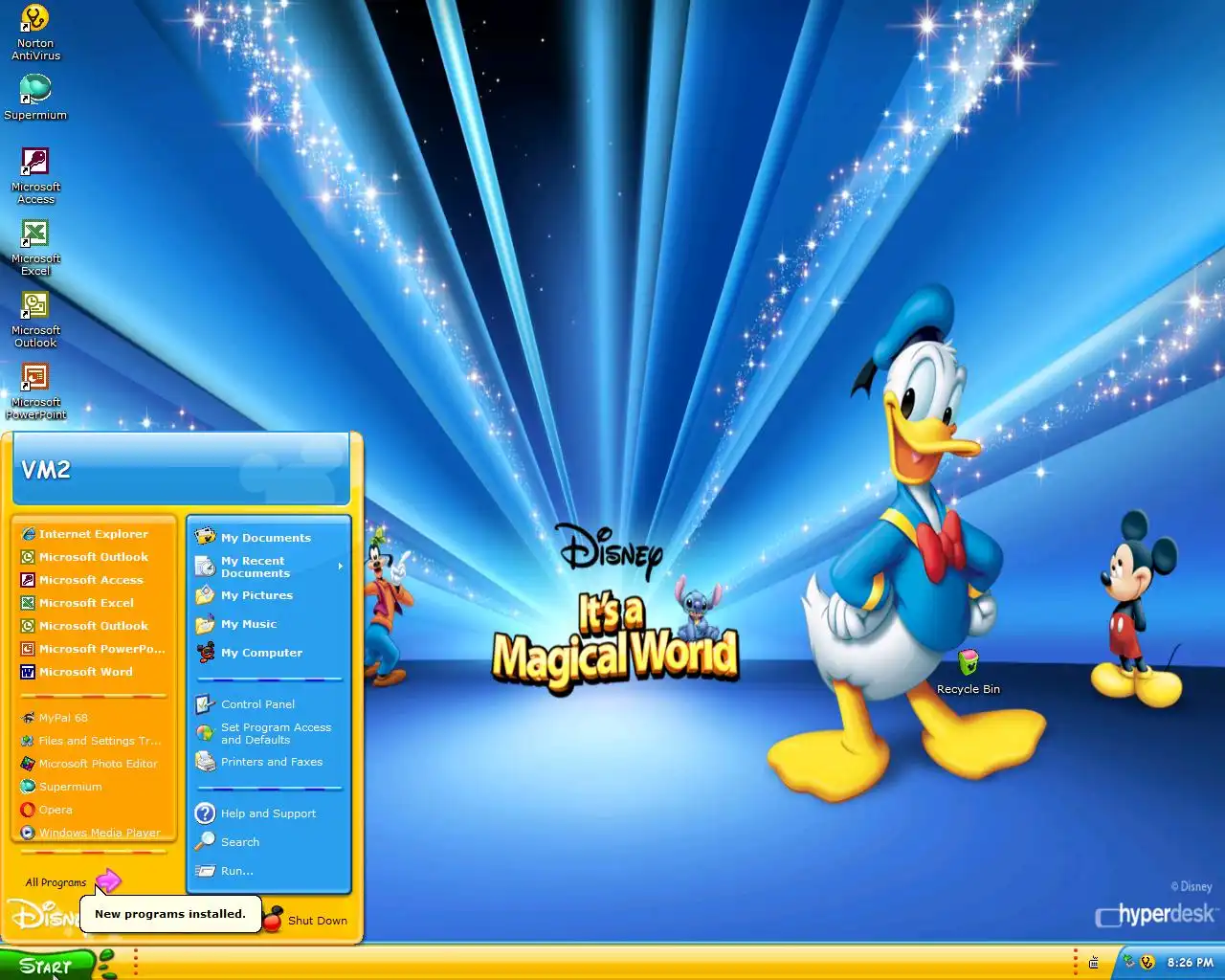This screenshot has height=980, width=1225.
Task: Select the Supermium desktop icon
Action: (35, 98)
